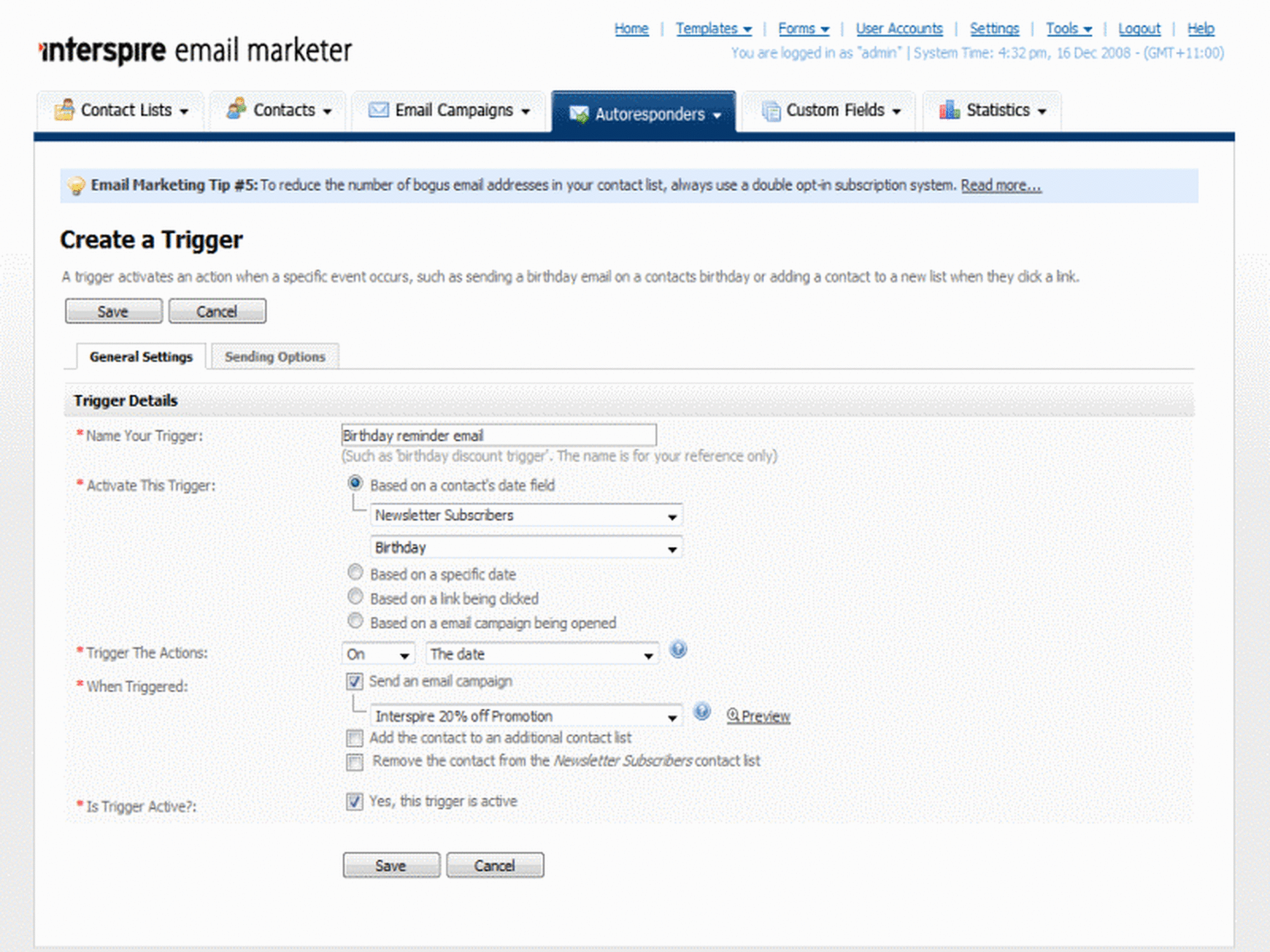
Task: Click the bottom Cancel button
Action: (495, 865)
